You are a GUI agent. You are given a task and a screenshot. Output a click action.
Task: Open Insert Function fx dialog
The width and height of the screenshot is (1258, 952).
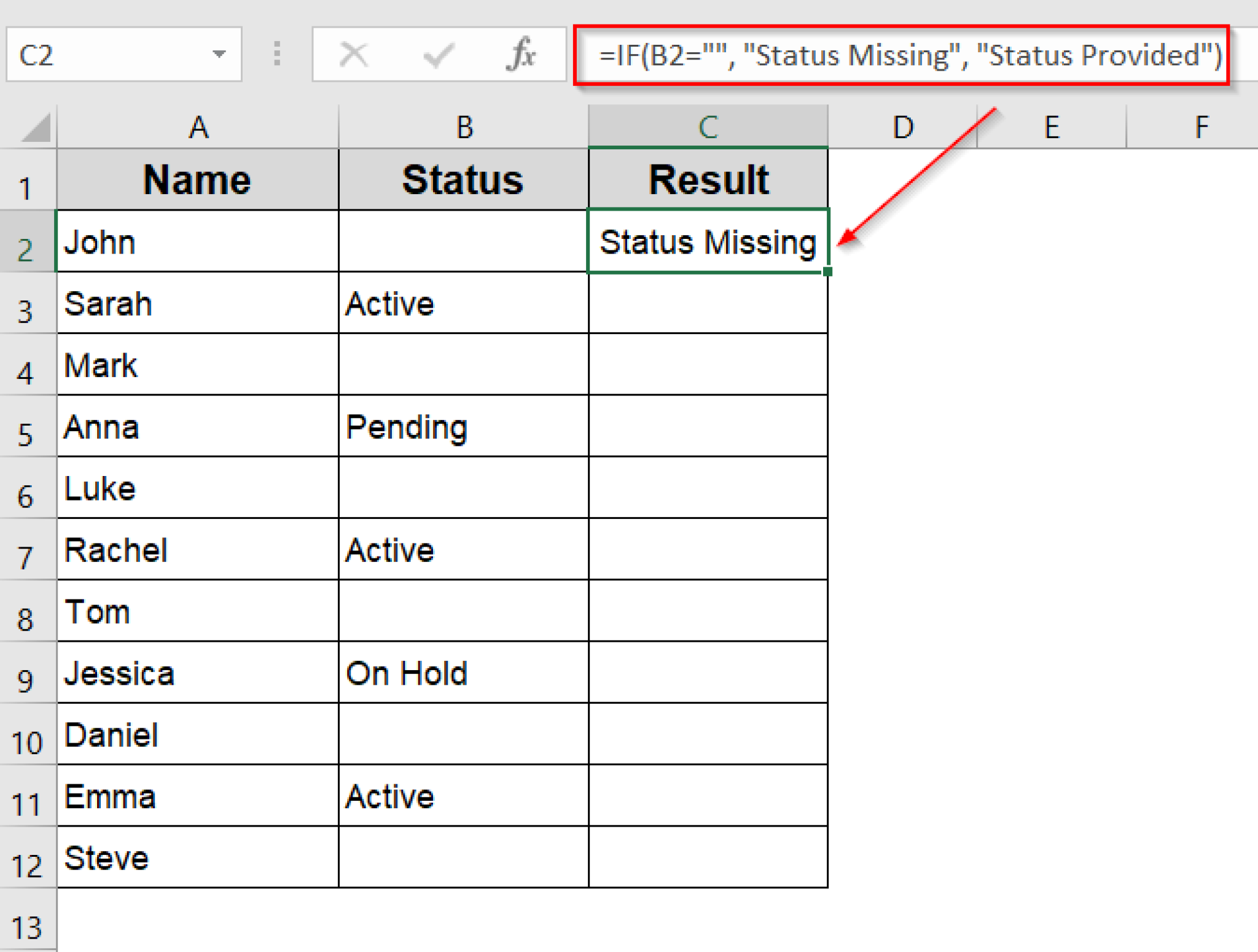click(522, 55)
